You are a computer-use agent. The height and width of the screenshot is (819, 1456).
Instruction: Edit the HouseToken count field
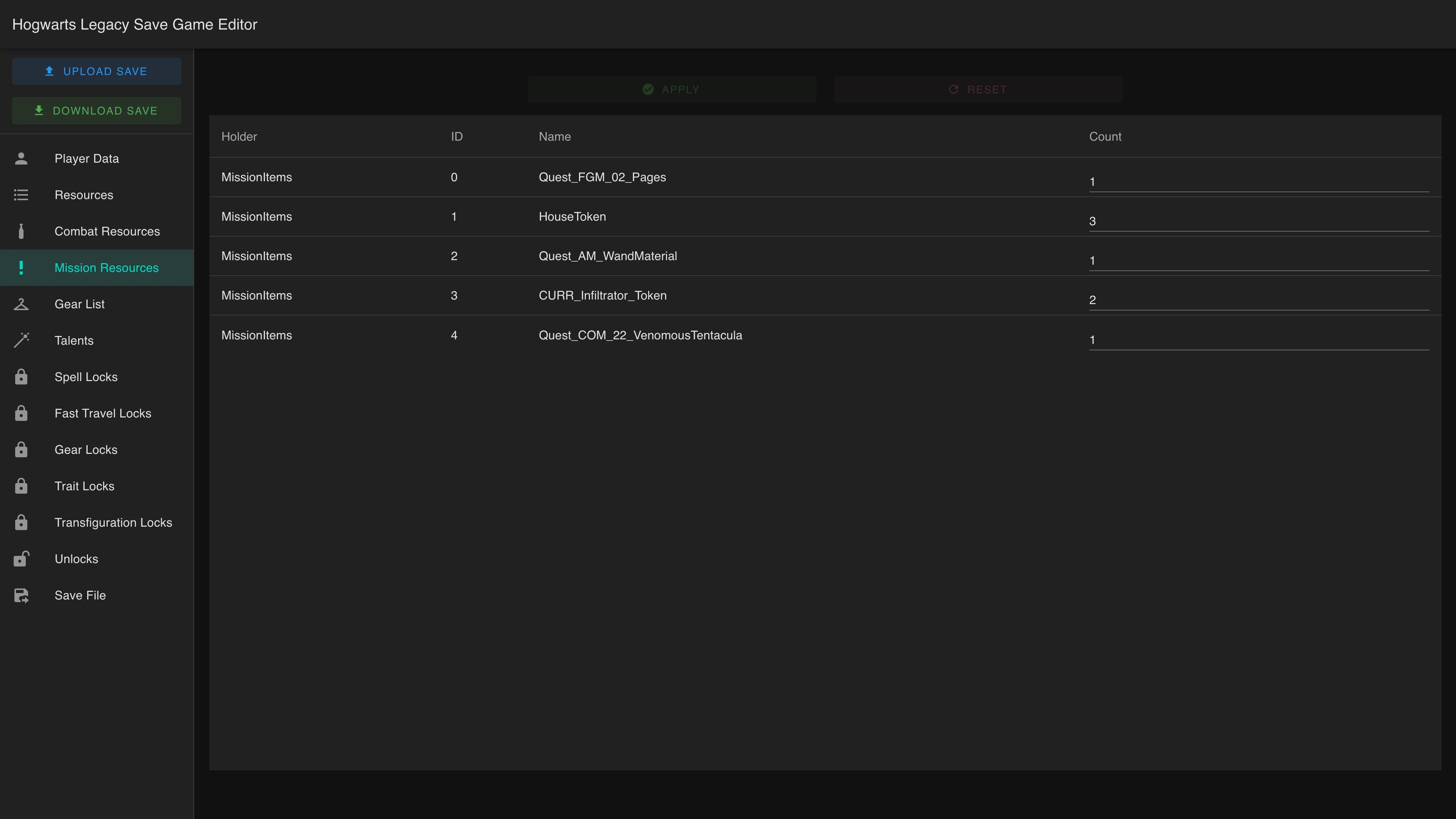1259,221
